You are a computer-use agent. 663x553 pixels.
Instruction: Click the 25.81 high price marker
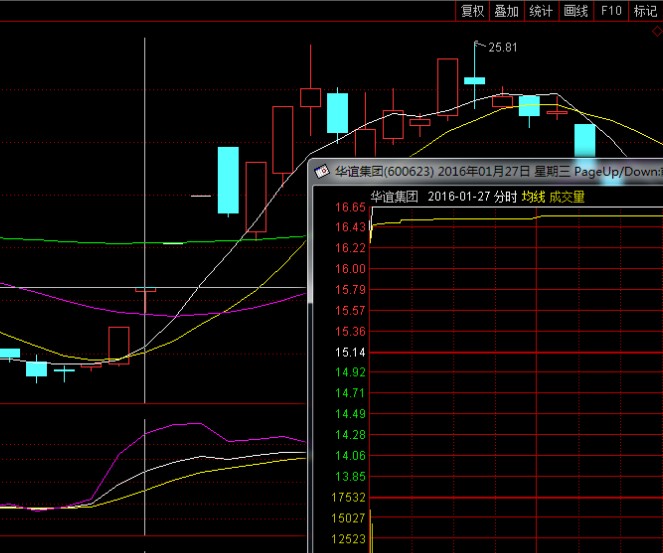tap(502, 47)
